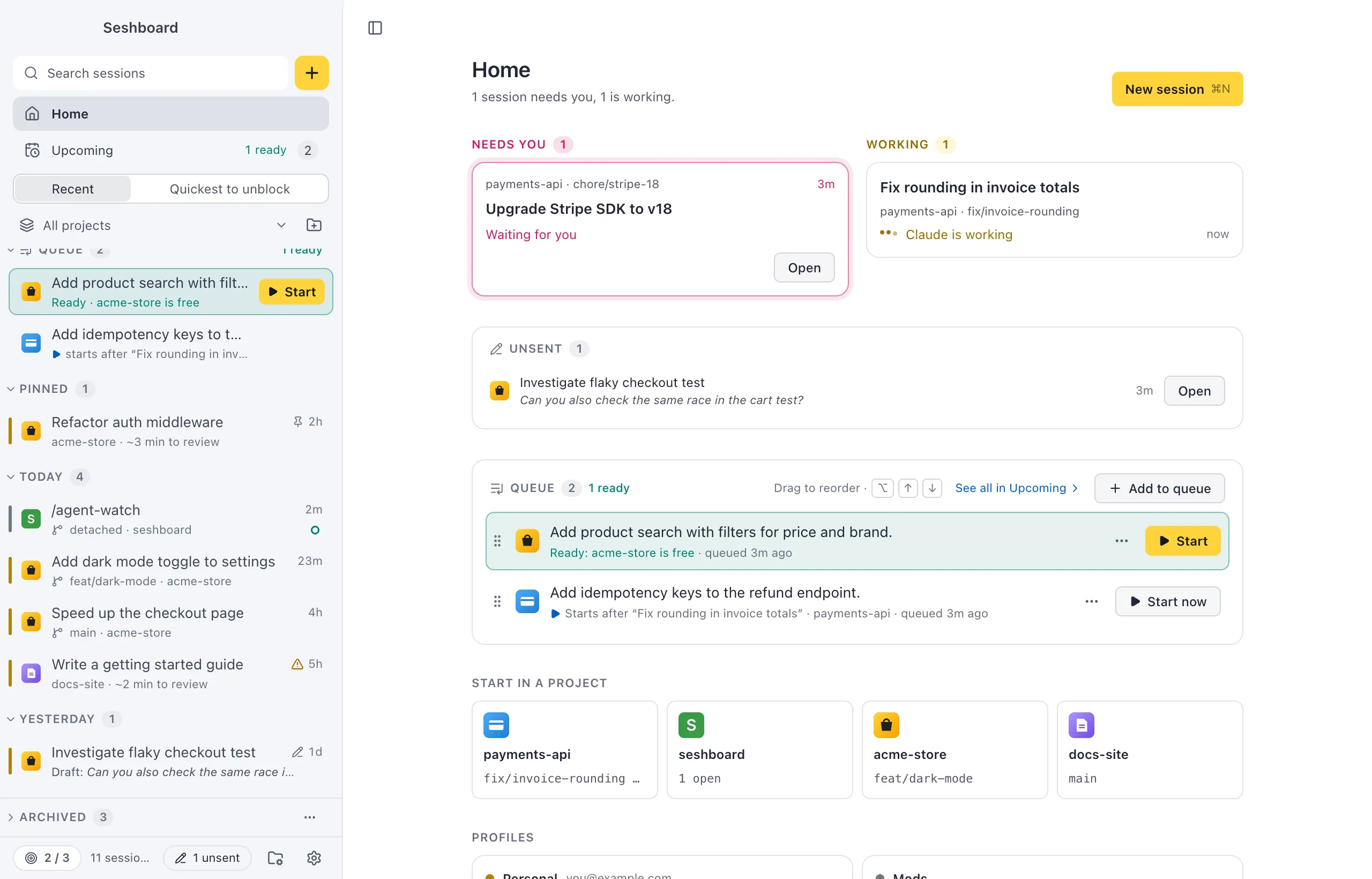The image size is (1372, 879).
Task: Click the move up arrow in Queue header
Action: (907, 488)
